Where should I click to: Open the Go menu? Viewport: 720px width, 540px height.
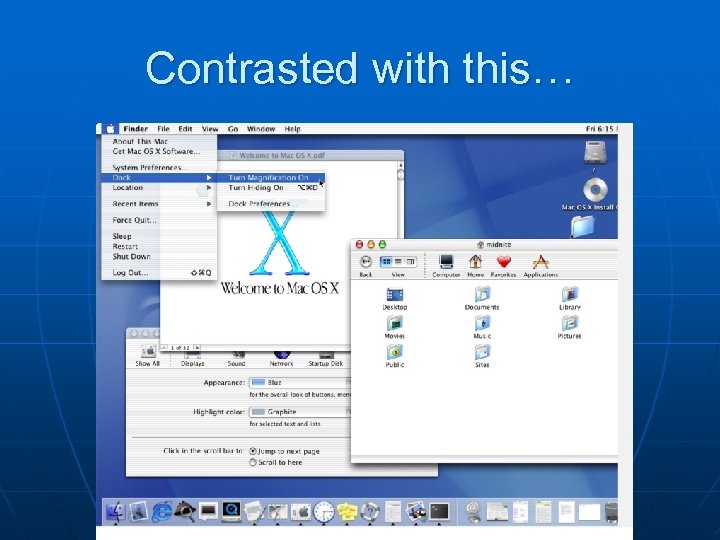tap(233, 129)
